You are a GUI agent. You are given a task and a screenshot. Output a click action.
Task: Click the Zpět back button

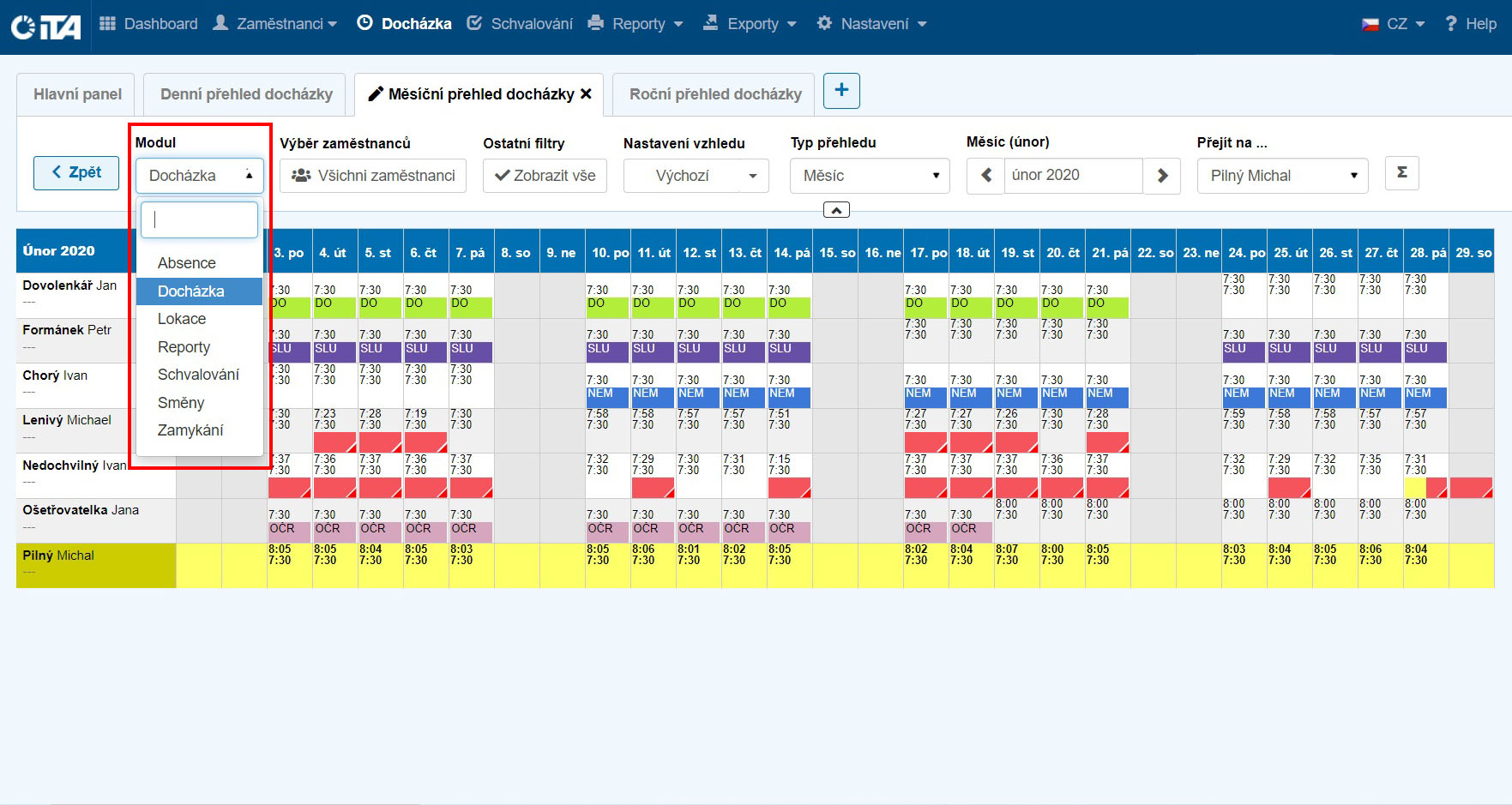pyautogui.click(x=76, y=172)
